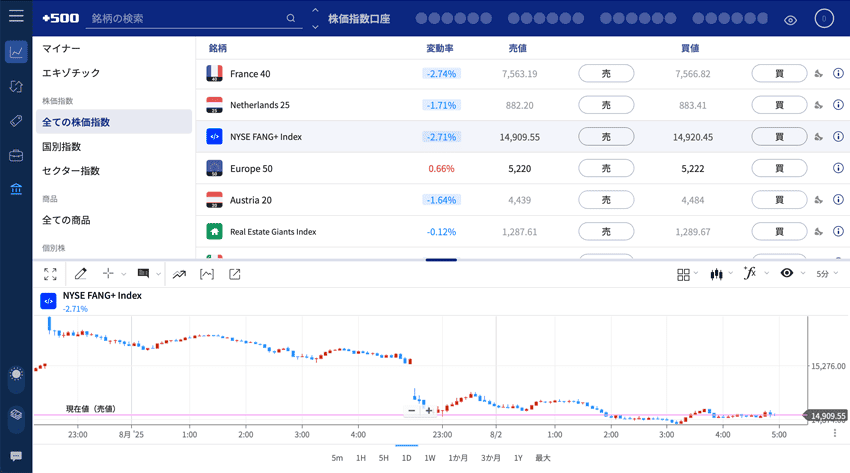Image resolution: width=850 pixels, height=473 pixels.
Task: Click the France 40 売 sell button
Action: pyautogui.click(x=606, y=73)
